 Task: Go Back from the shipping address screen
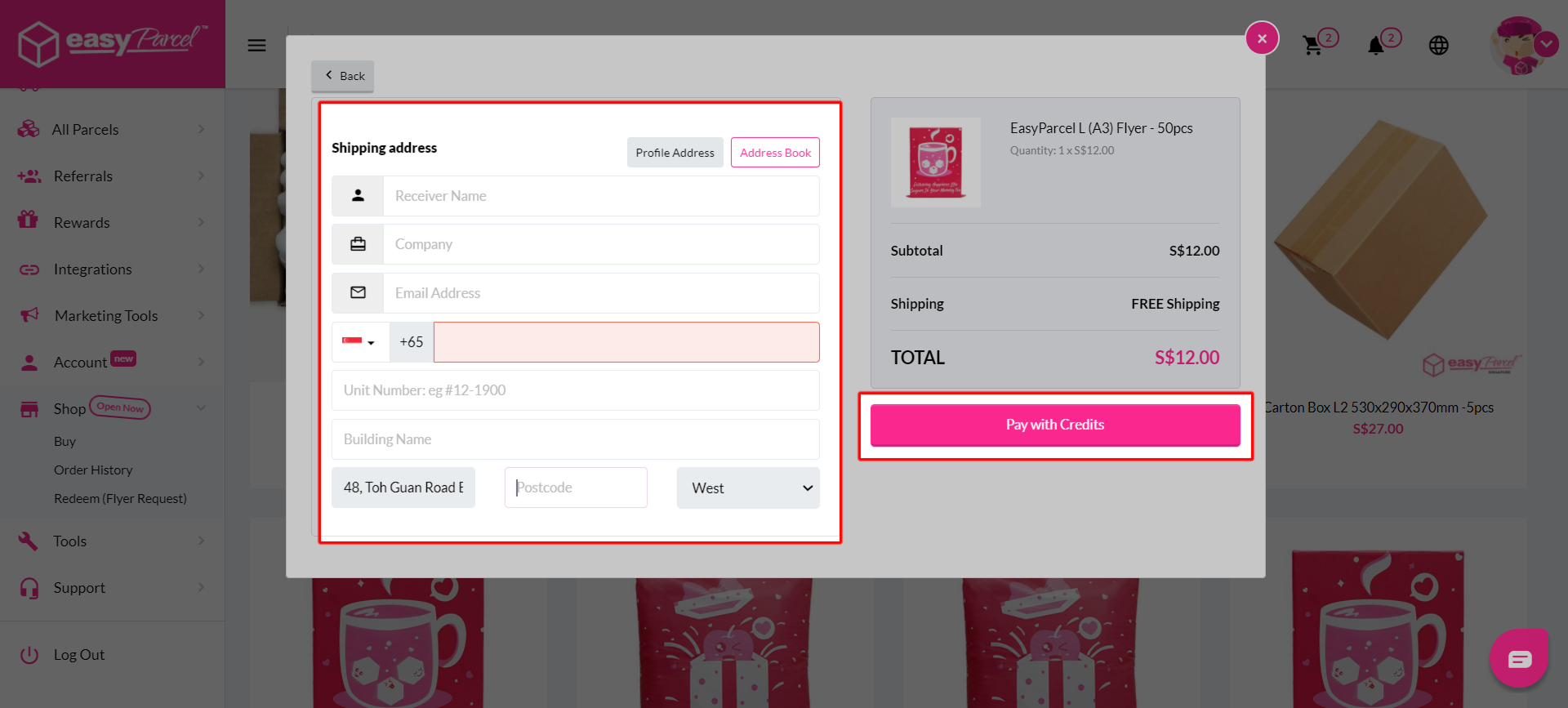(342, 75)
